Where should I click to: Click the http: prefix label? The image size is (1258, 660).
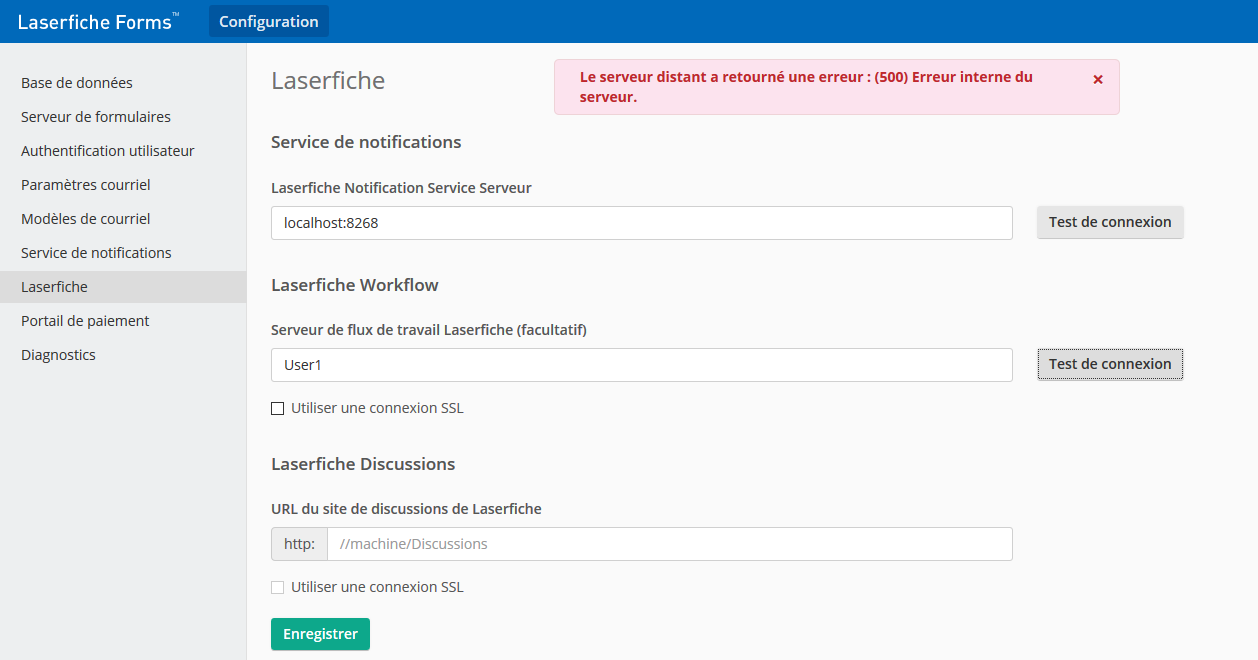pos(299,544)
